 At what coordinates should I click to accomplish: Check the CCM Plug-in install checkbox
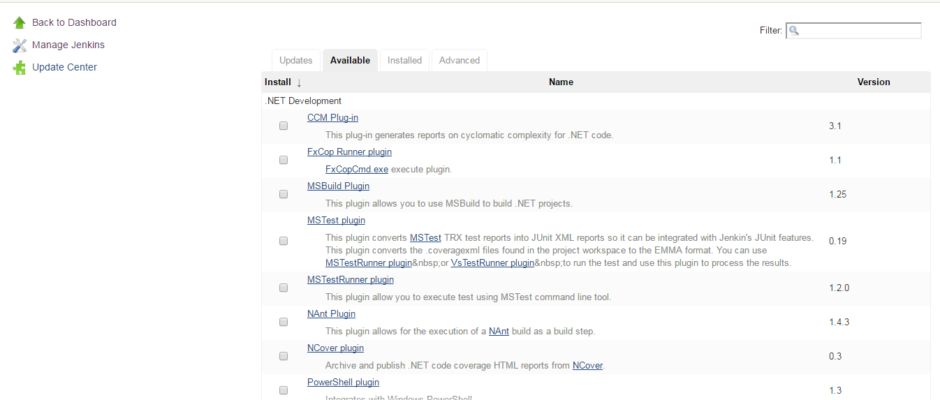click(283, 126)
